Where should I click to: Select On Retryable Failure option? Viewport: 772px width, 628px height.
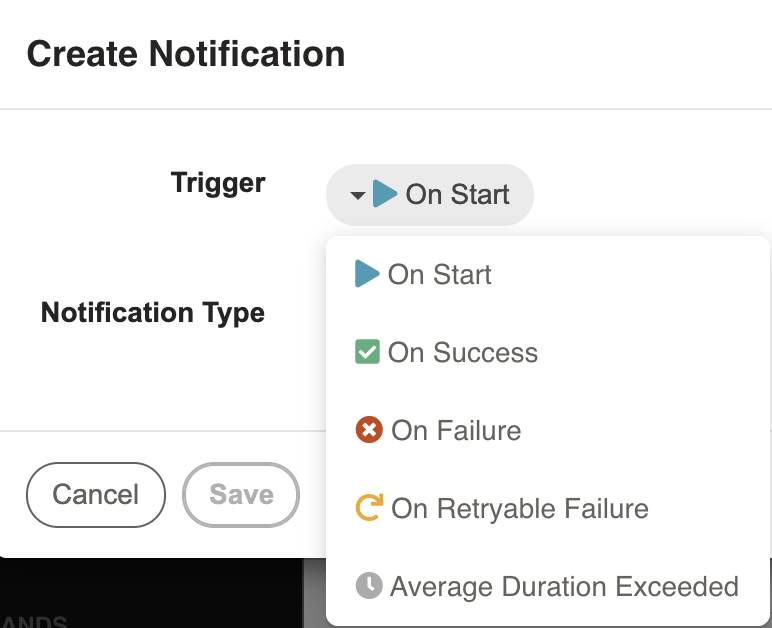tap(547, 508)
